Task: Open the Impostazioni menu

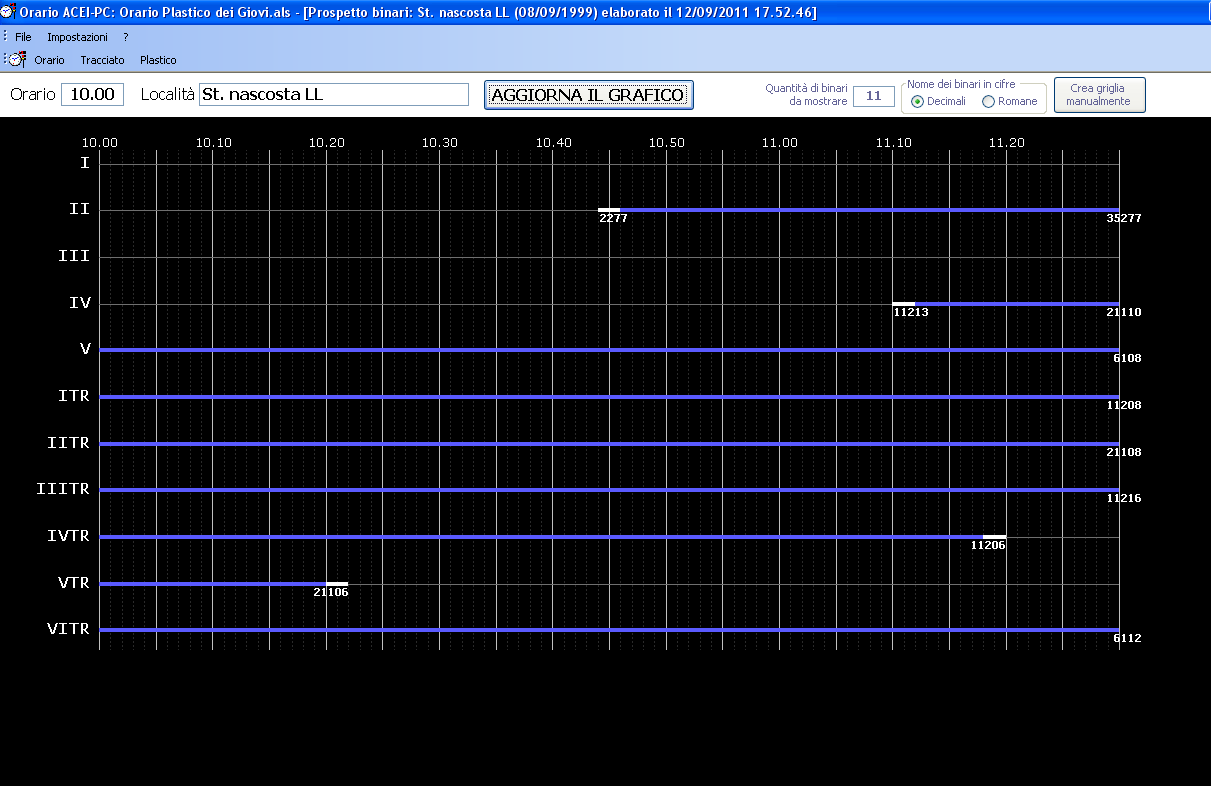Action: tap(77, 37)
